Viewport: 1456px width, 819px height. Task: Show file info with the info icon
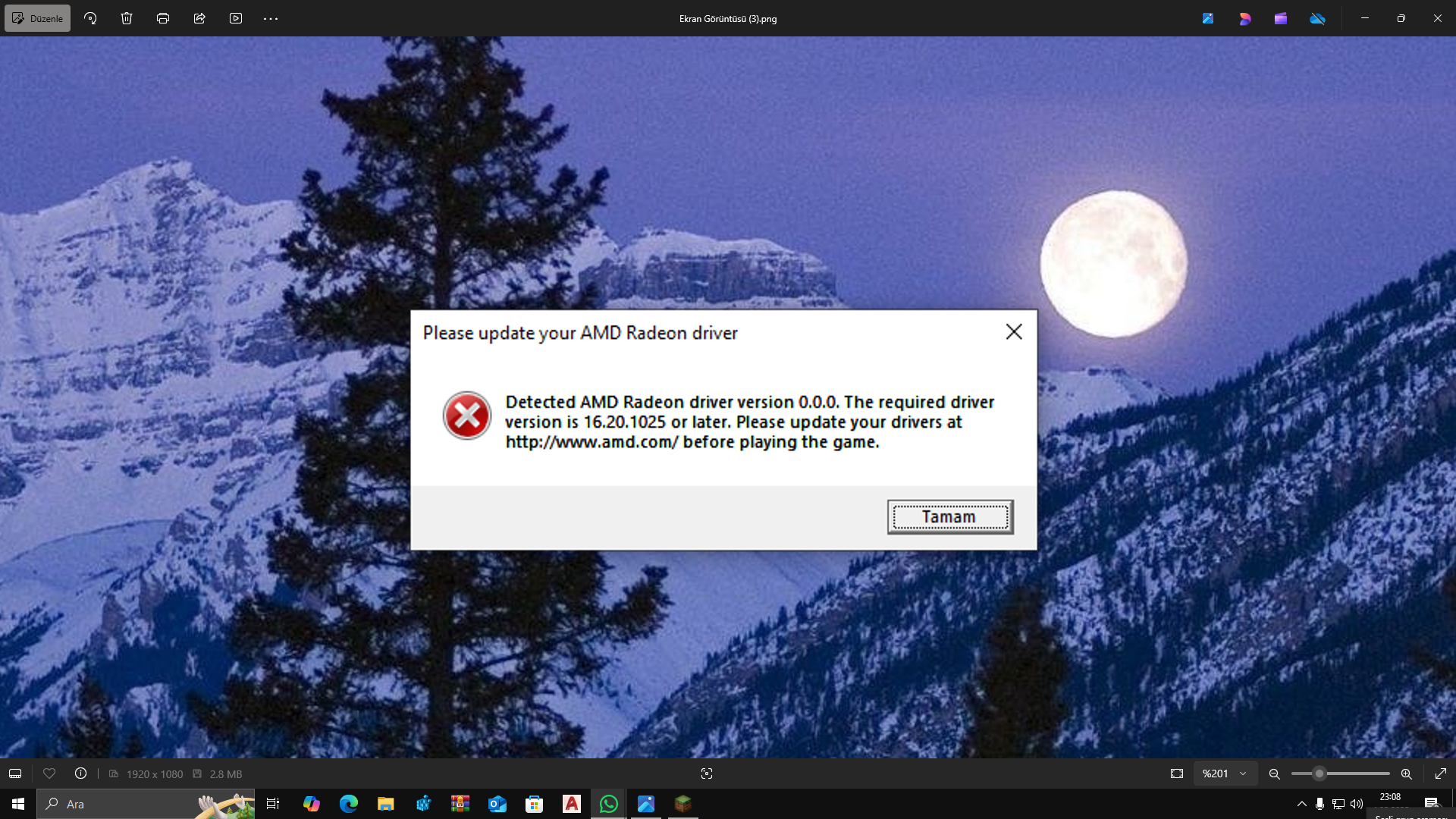(x=80, y=773)
